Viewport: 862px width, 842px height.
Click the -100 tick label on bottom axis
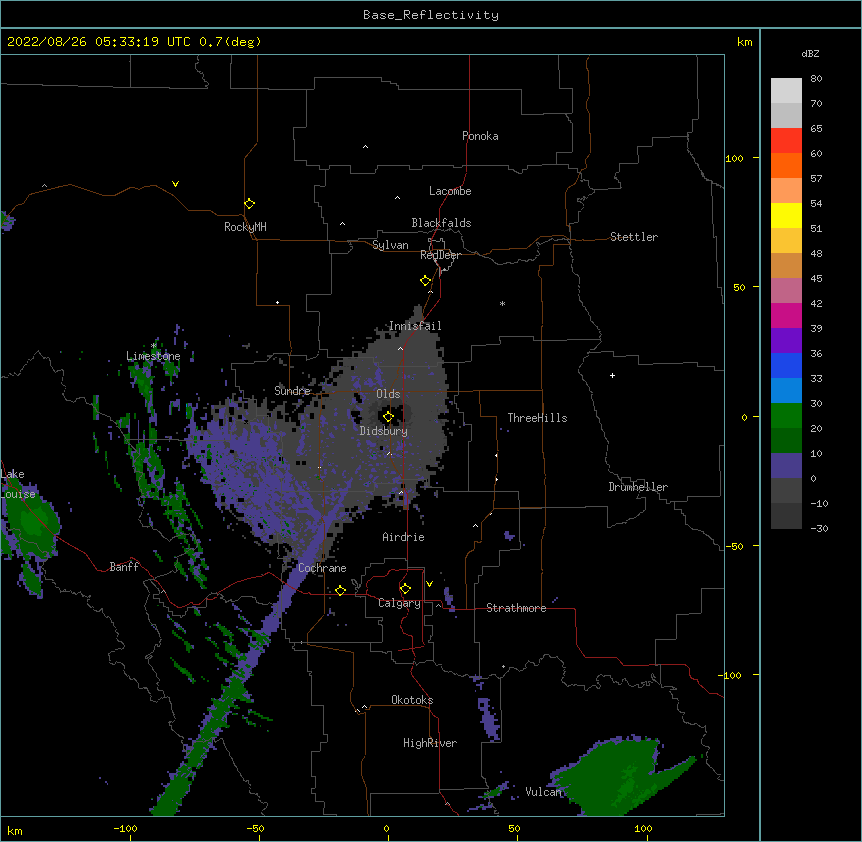[126, 828]
